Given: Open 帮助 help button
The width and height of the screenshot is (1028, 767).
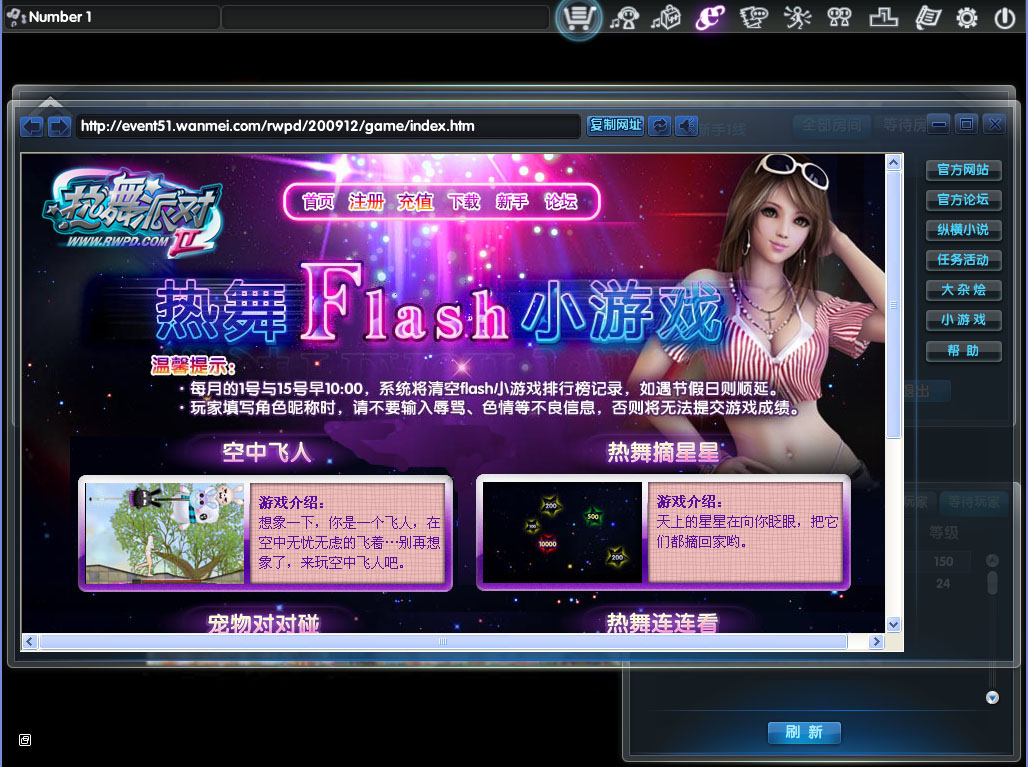Looking at the screenshot, I should pos(963,351).
